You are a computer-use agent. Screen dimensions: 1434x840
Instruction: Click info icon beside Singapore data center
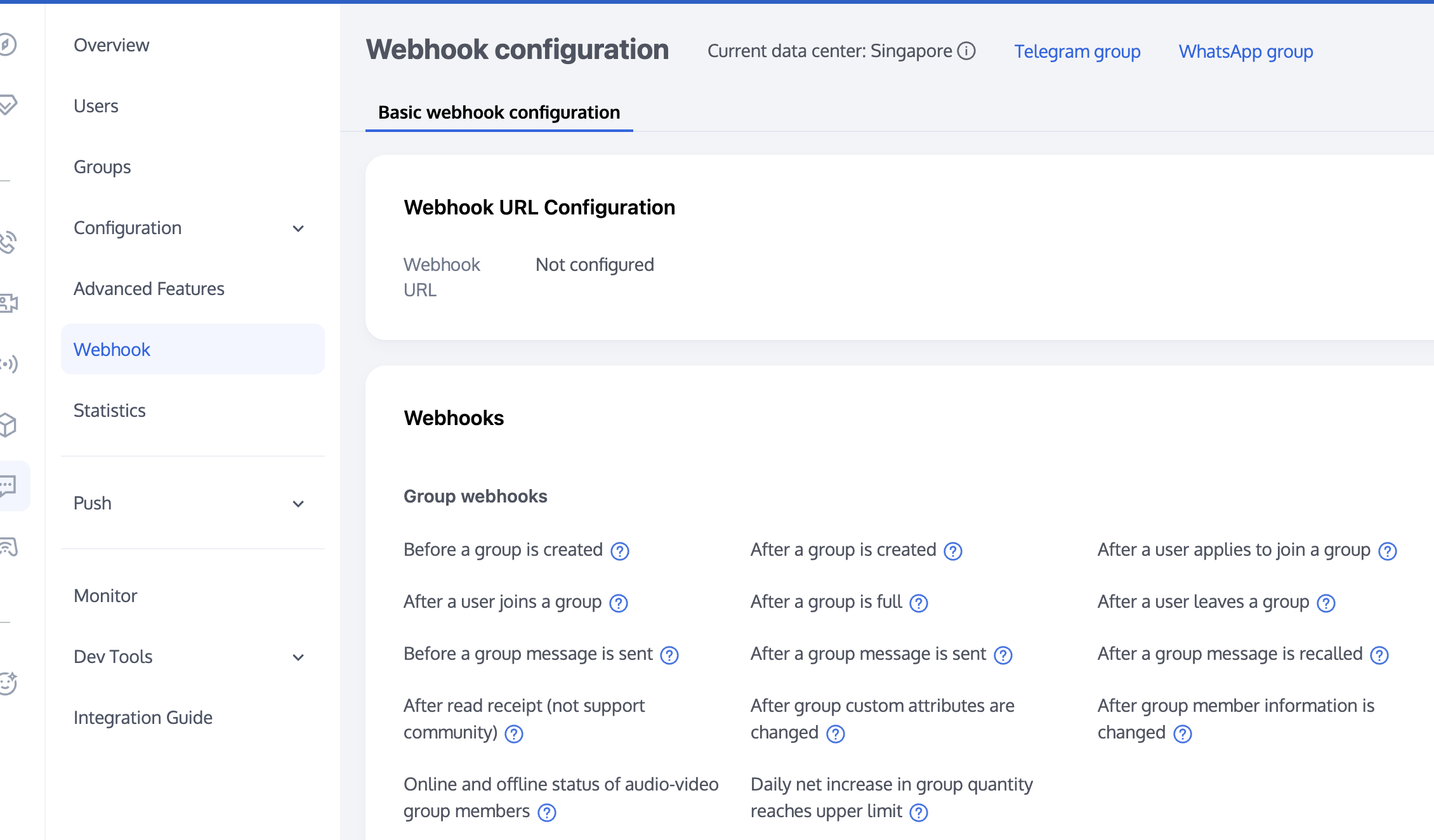[966, 51]
